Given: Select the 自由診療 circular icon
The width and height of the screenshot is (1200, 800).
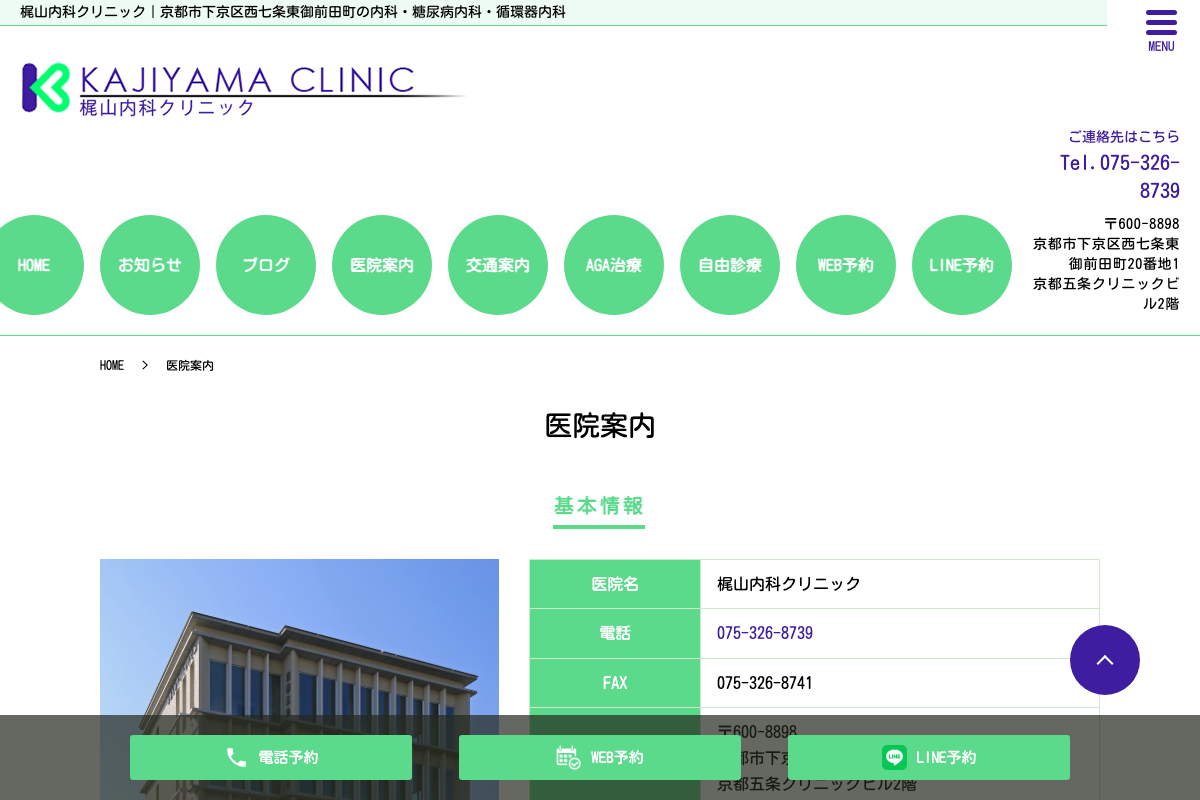Looking at the screenshot, I should point(729,265).
